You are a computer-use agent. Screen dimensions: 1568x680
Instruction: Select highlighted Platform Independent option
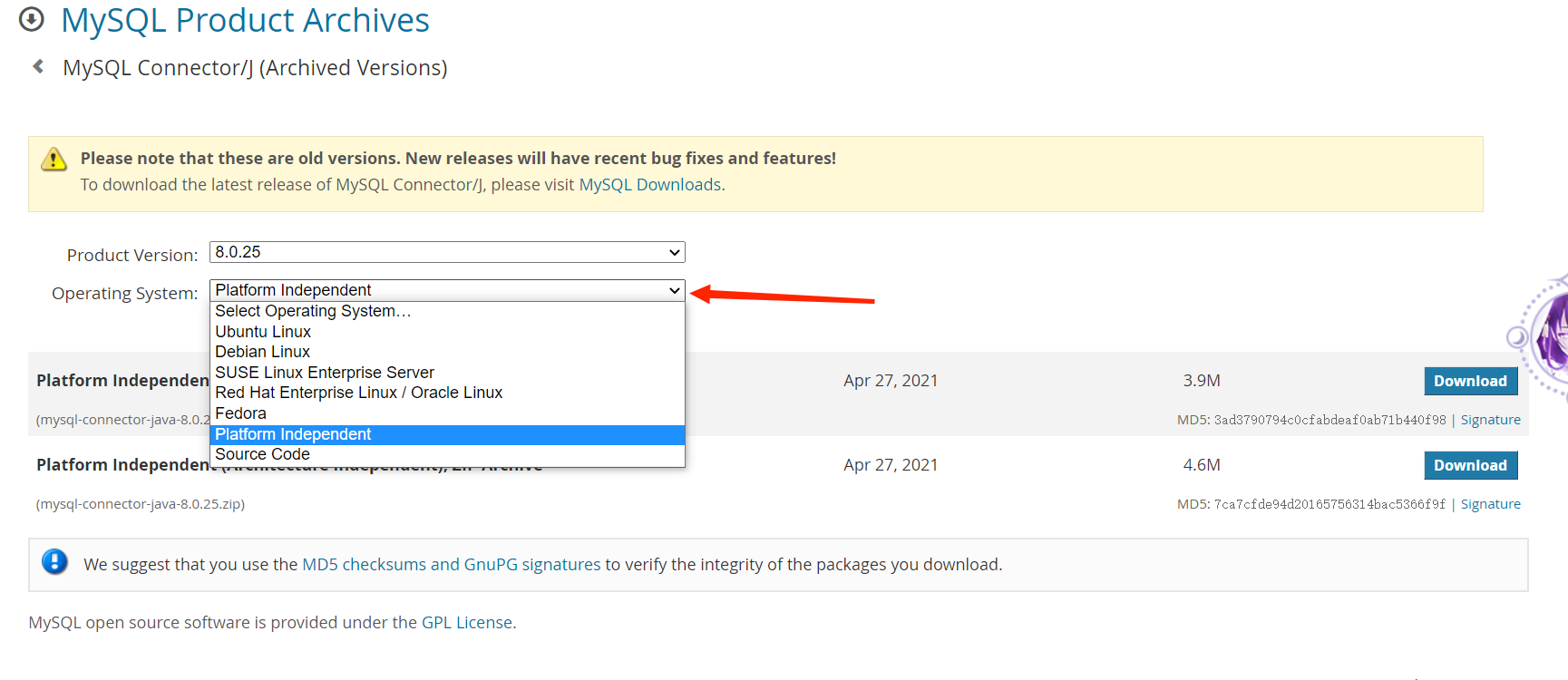point(447,434)
